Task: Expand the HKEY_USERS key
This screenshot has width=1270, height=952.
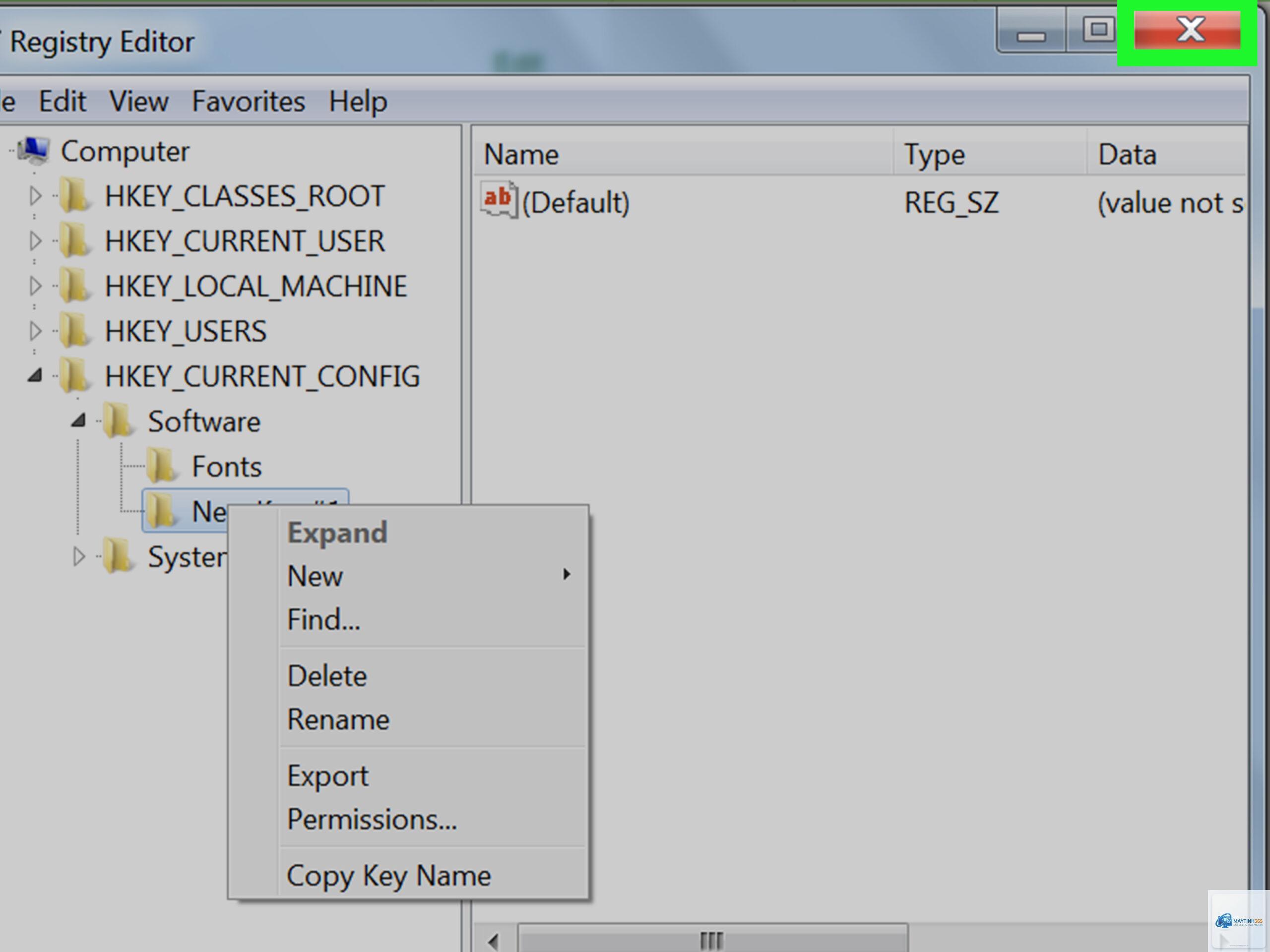Action: pyautogui.click(x=36, y=331)
